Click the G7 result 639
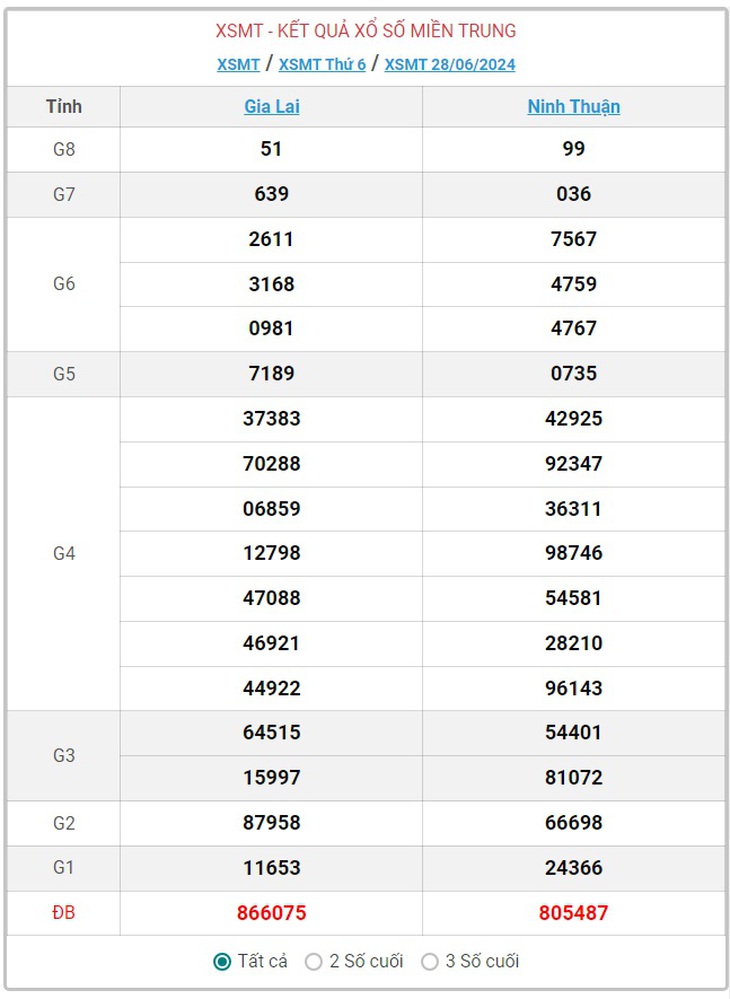The image size is (730, 999). point(271,194)
